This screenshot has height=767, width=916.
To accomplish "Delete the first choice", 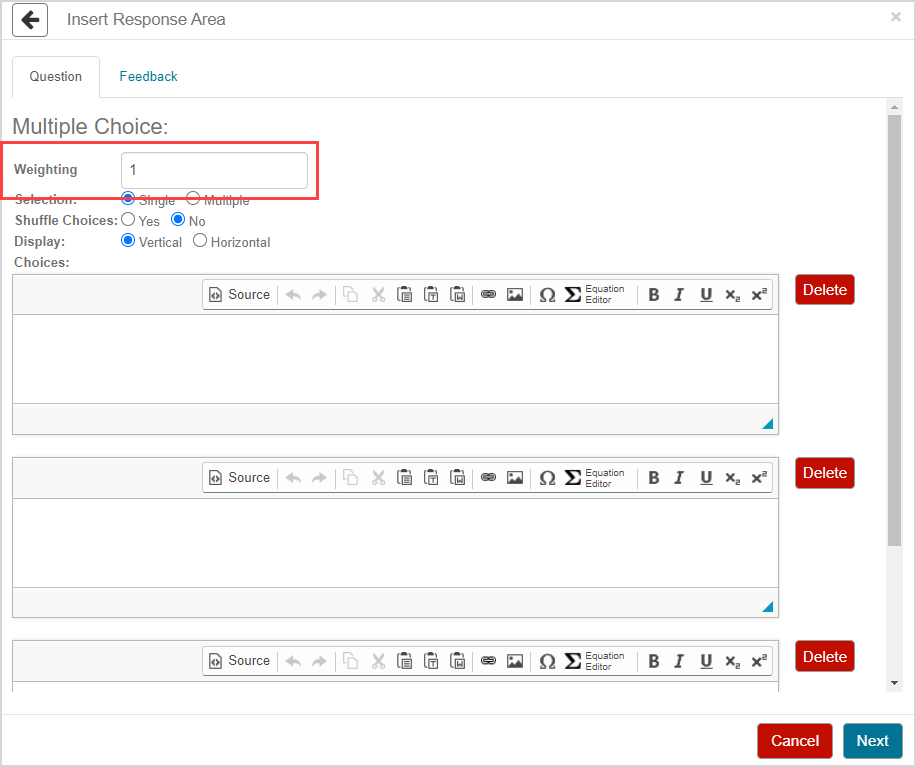I will 824,290.
